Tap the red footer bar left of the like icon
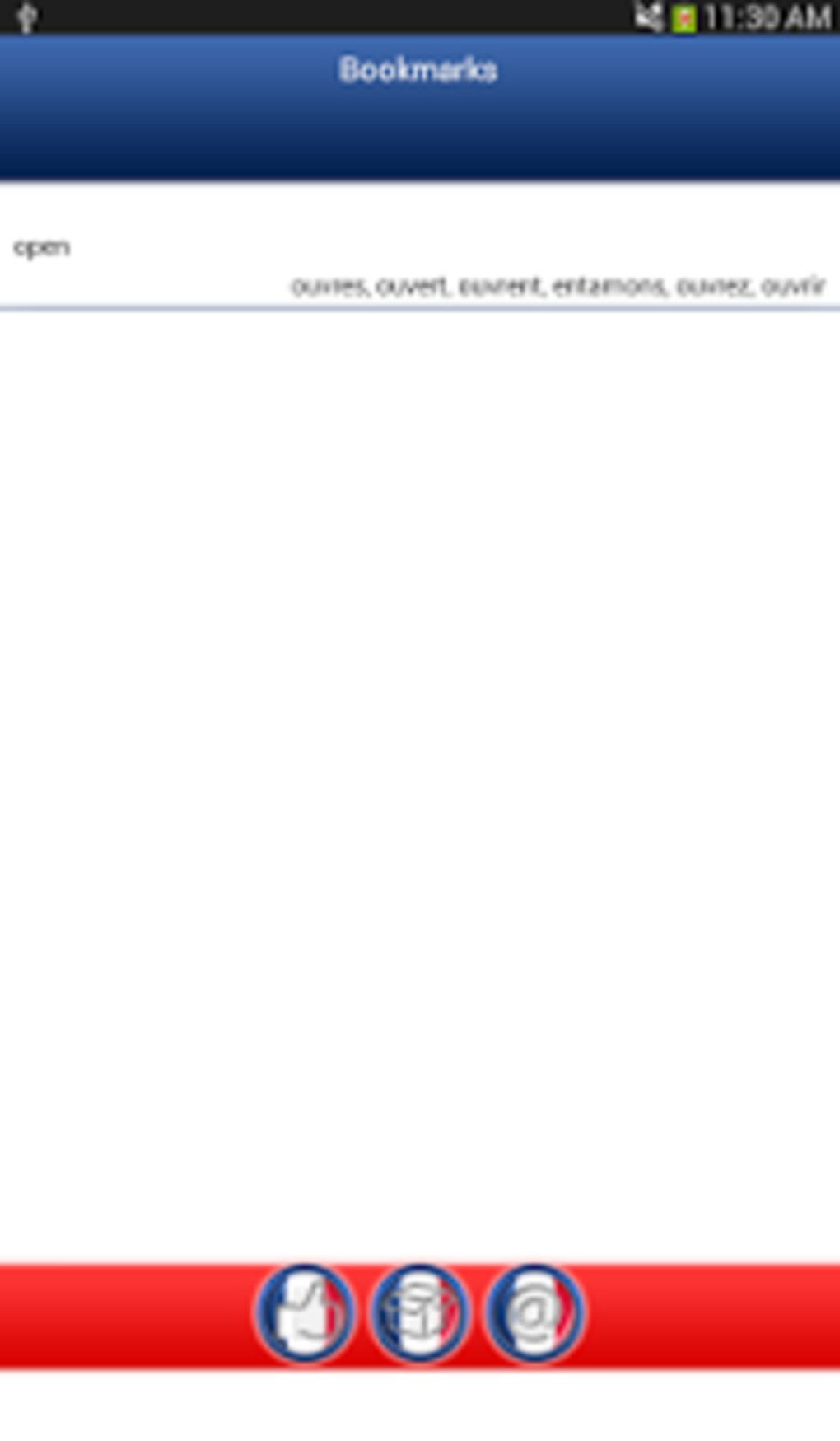This screenshot has width=840, height=1441. tap(124, 1316)
